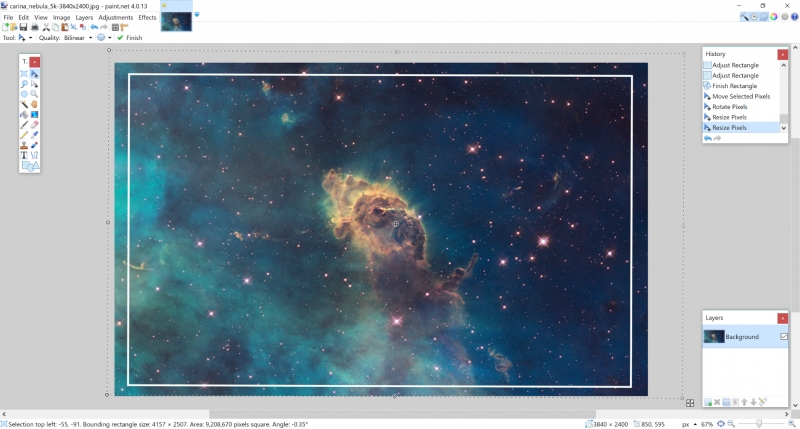Open the Layers menu
The image size is (800, 429).
[84, 17]
